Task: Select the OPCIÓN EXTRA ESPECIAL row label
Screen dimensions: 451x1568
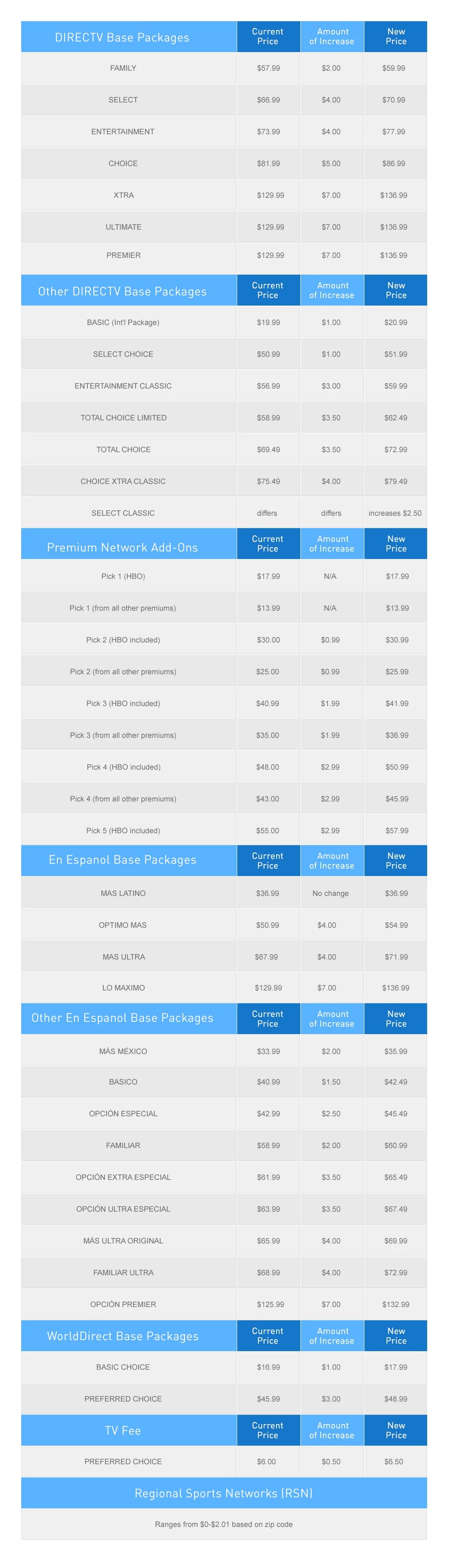Action: [x=123, y=1177]
